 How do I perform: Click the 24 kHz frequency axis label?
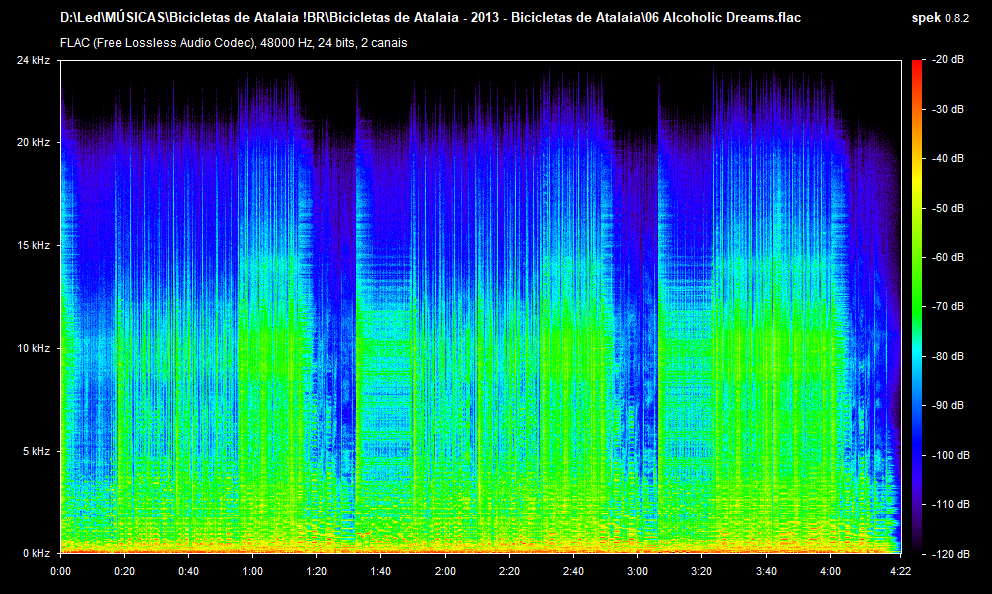(x=33, y=60)
